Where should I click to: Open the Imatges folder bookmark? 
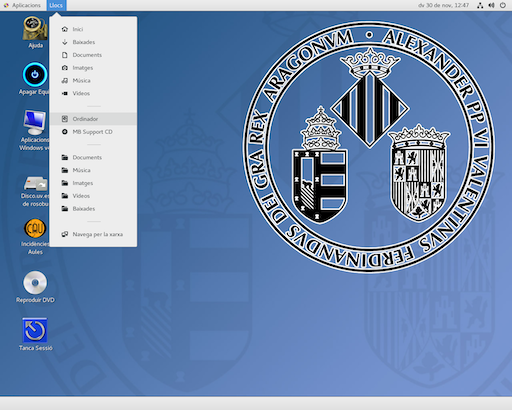[x=93, y=183]
